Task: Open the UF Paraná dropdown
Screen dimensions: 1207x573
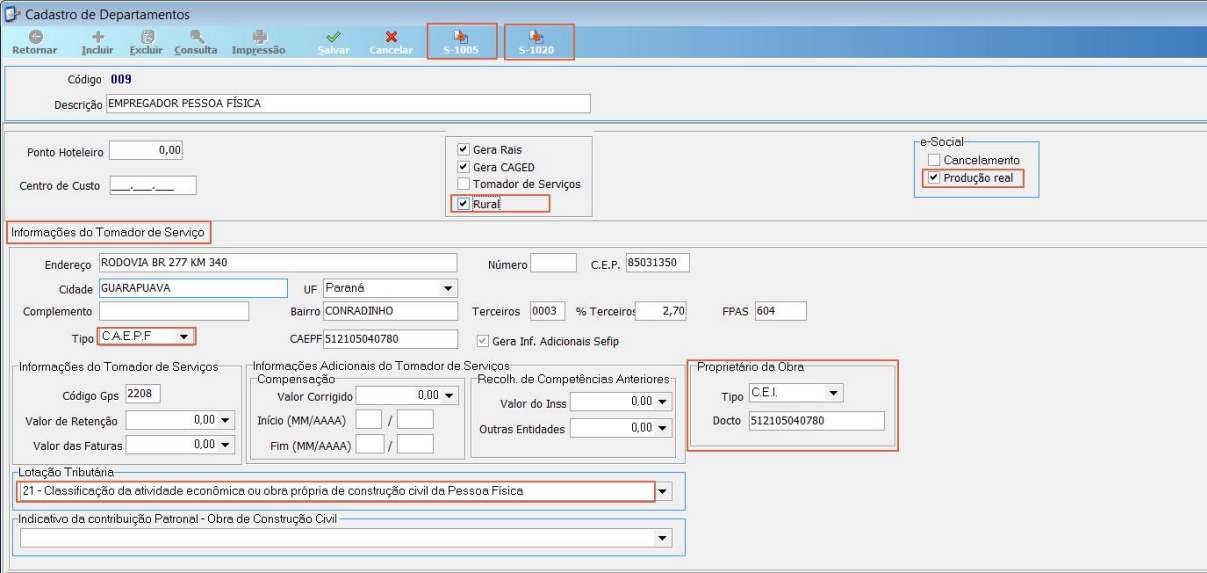Action: [447, 288]
